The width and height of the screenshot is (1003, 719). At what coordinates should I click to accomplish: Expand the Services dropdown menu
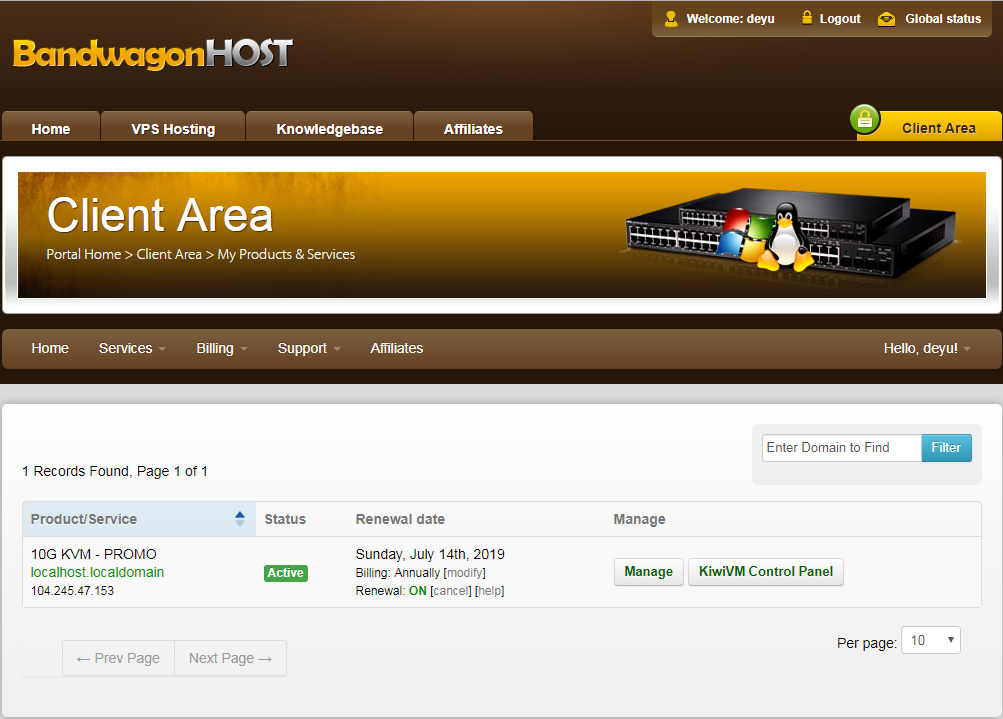tap(132, 348)
